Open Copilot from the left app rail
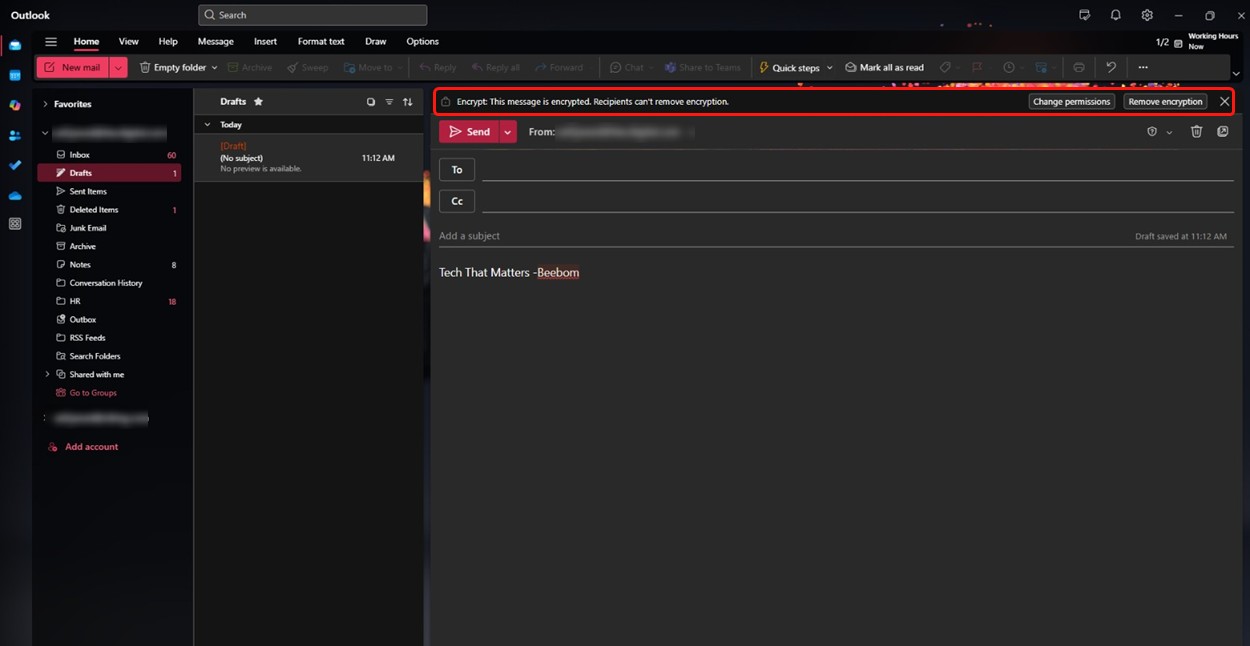Viewport: 1250px width, 646px height. 15,105
